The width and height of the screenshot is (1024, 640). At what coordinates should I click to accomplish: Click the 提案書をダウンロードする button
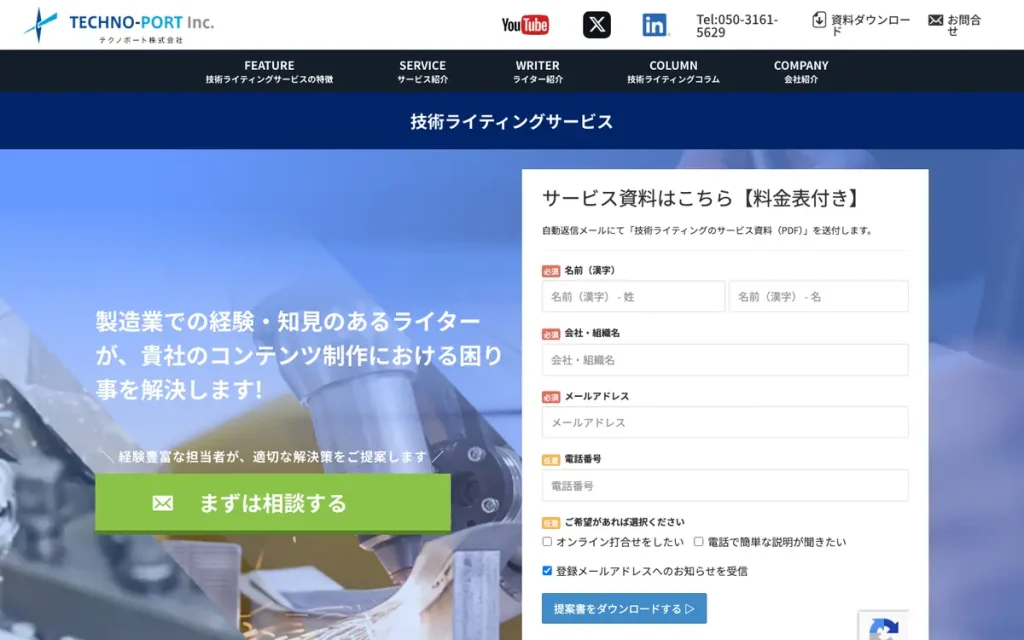point(624,609)
